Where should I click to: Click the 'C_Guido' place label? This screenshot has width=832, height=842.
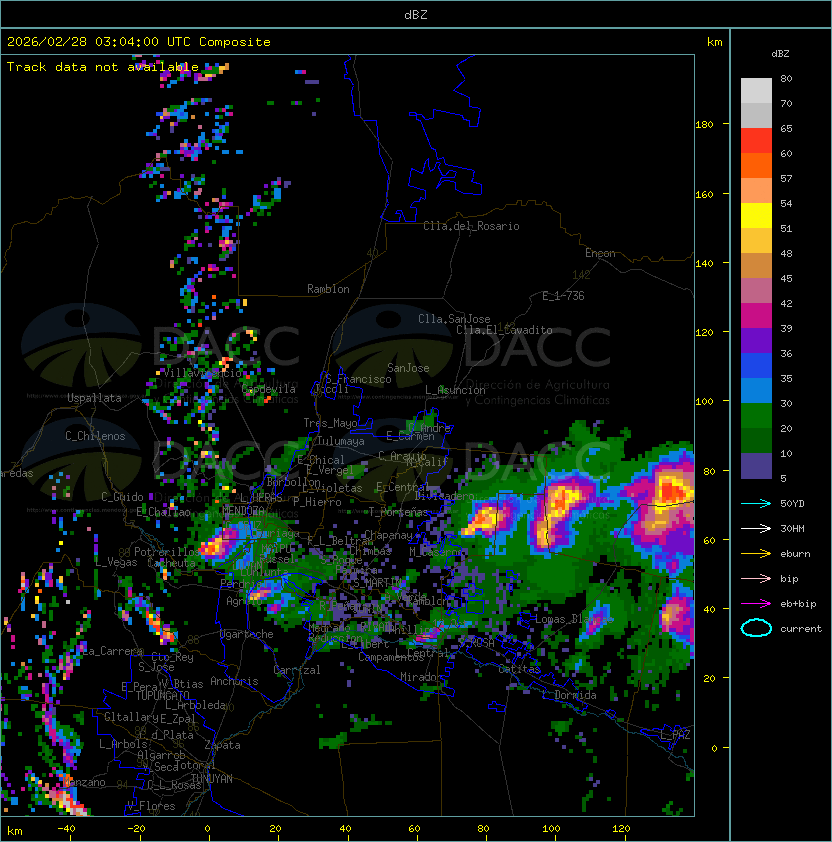coord(122,497)
